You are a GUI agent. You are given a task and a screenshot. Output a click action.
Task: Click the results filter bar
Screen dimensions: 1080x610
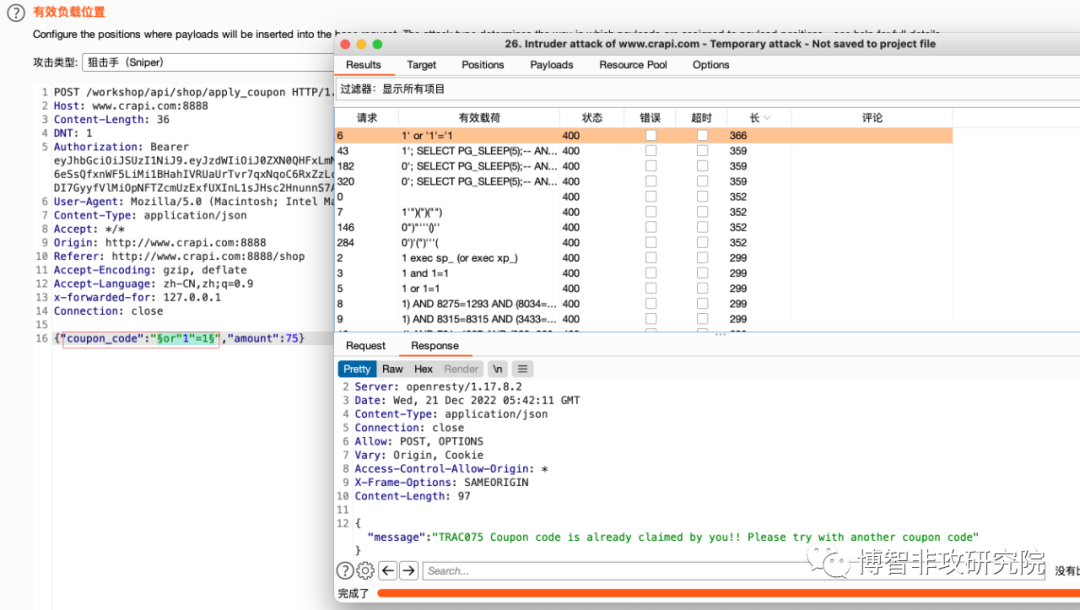[x=707, y=90]
